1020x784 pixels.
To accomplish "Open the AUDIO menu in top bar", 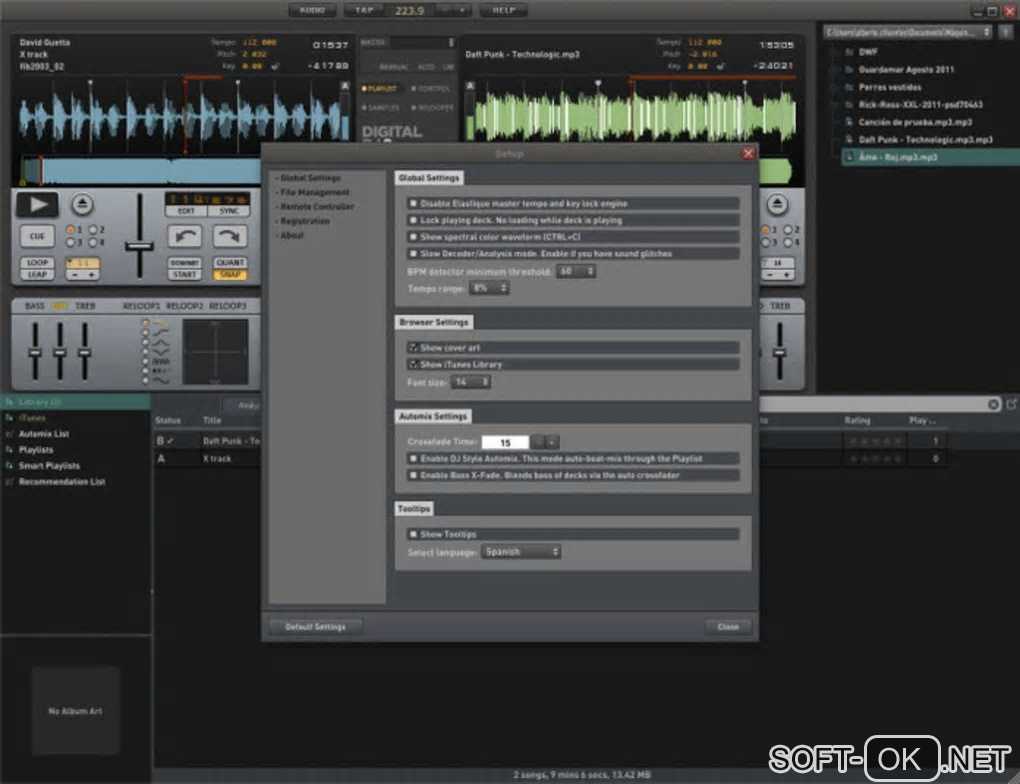I will (x=312, y=10).
